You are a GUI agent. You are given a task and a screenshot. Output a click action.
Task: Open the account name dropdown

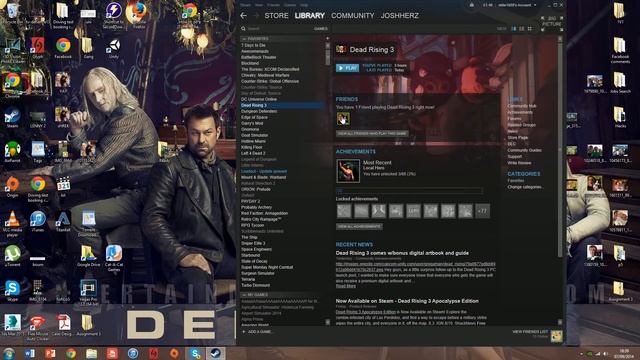click(517, 5)
